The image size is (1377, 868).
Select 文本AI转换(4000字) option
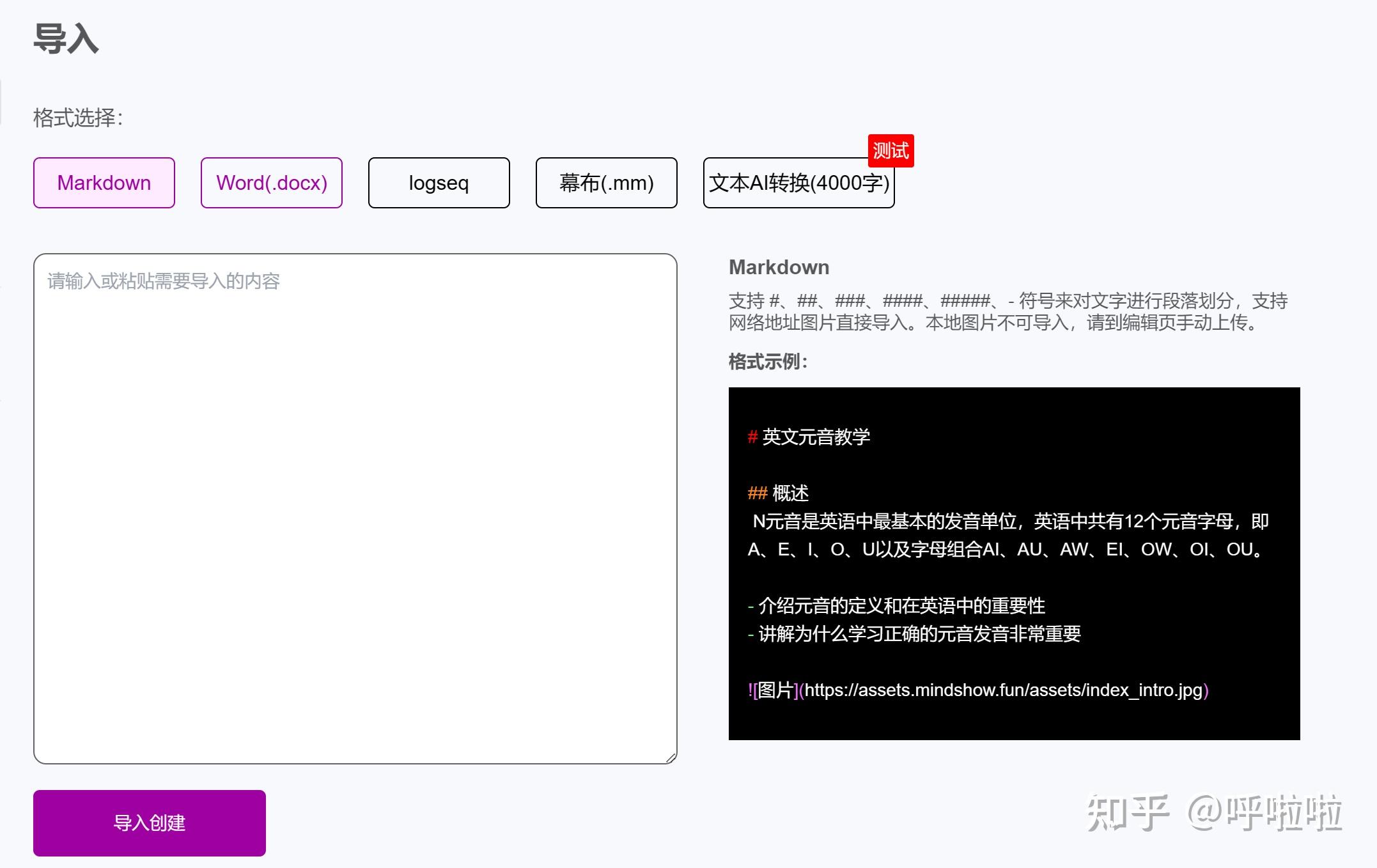(799, 183)
